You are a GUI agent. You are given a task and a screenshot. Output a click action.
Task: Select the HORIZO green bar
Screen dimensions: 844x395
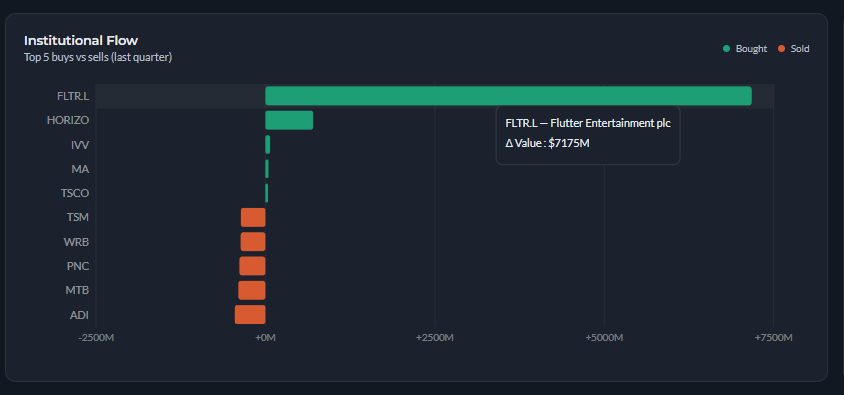click(x=289, y=121)
